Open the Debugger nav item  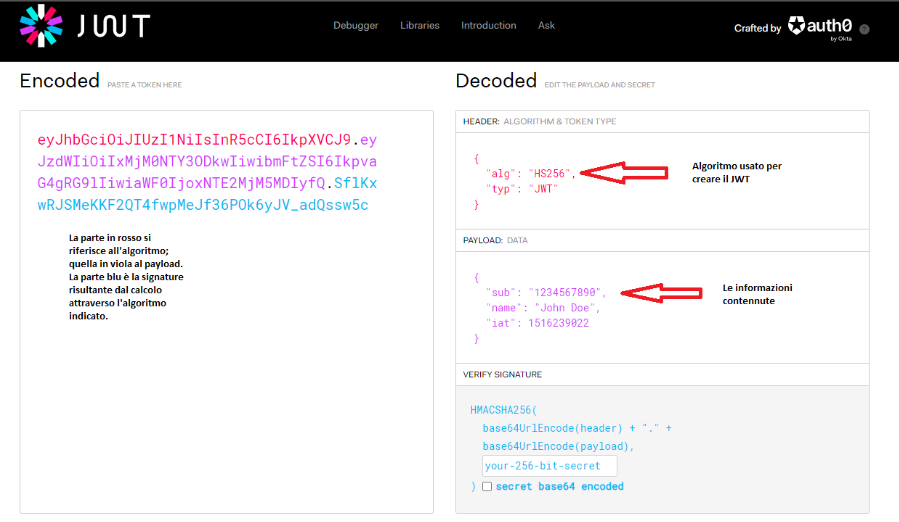355,25
